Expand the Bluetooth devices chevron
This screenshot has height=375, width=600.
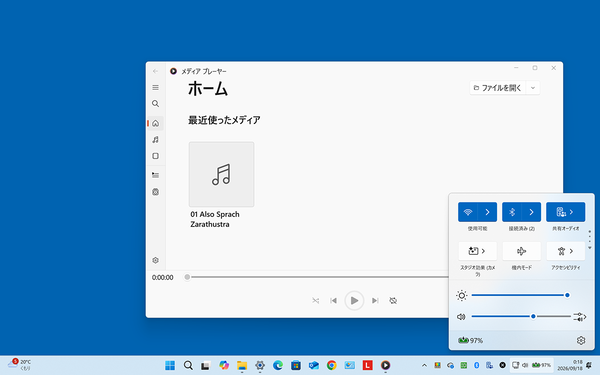click(x=531, y=212)
